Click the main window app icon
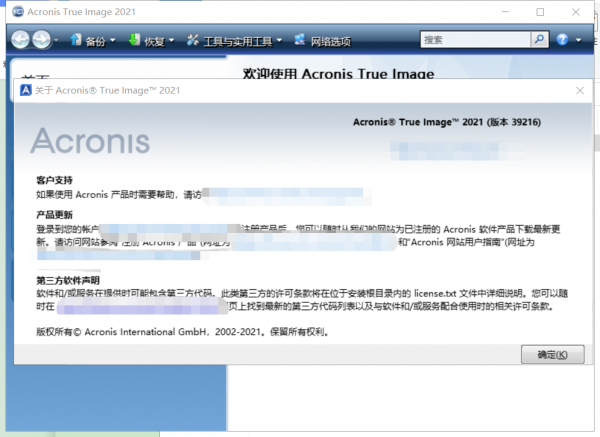Image resolution: width=600 pixels, height=437 pixels. (x=18, y=12)
